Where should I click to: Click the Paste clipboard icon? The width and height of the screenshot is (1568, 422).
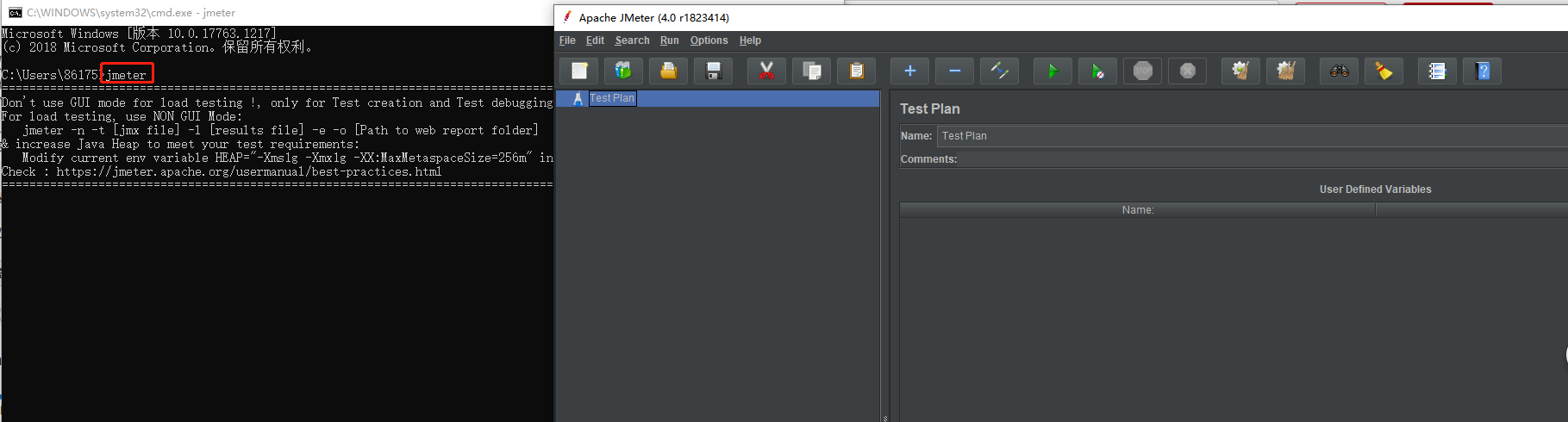point(856,71)
